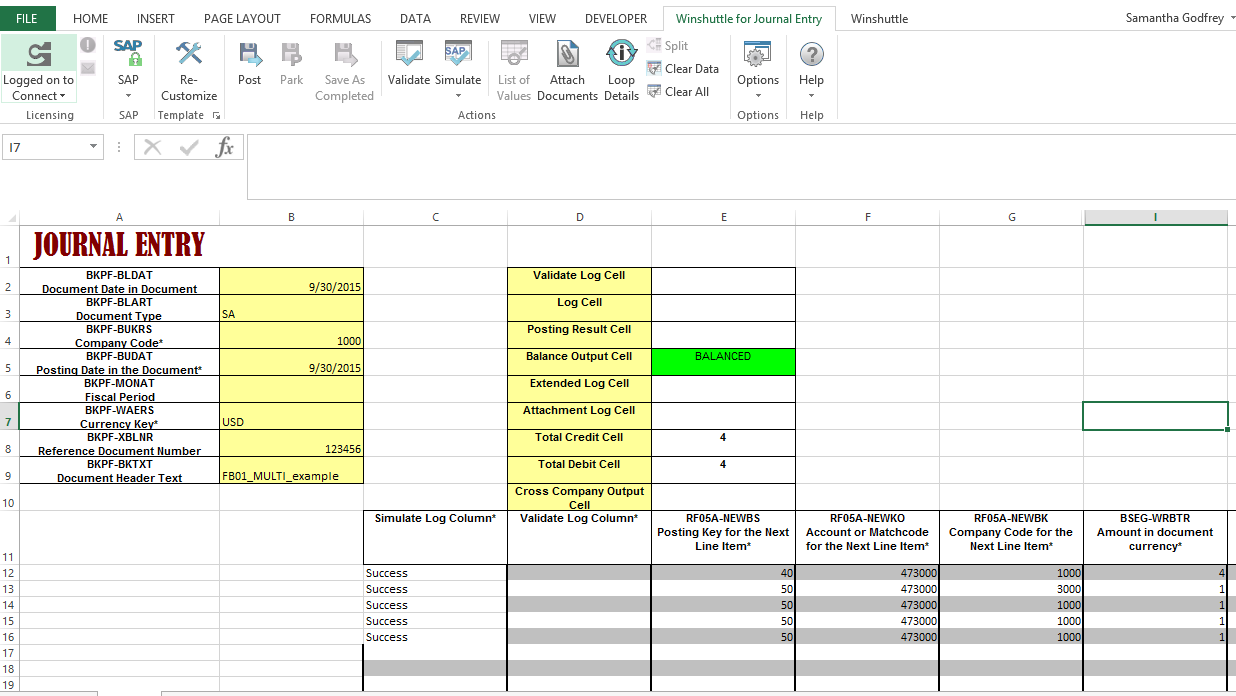Image resolution: width=1236 pixels, height=696 pixels.
Task: Select the Posting Result Cell label
Action: [x=579, y=335]
